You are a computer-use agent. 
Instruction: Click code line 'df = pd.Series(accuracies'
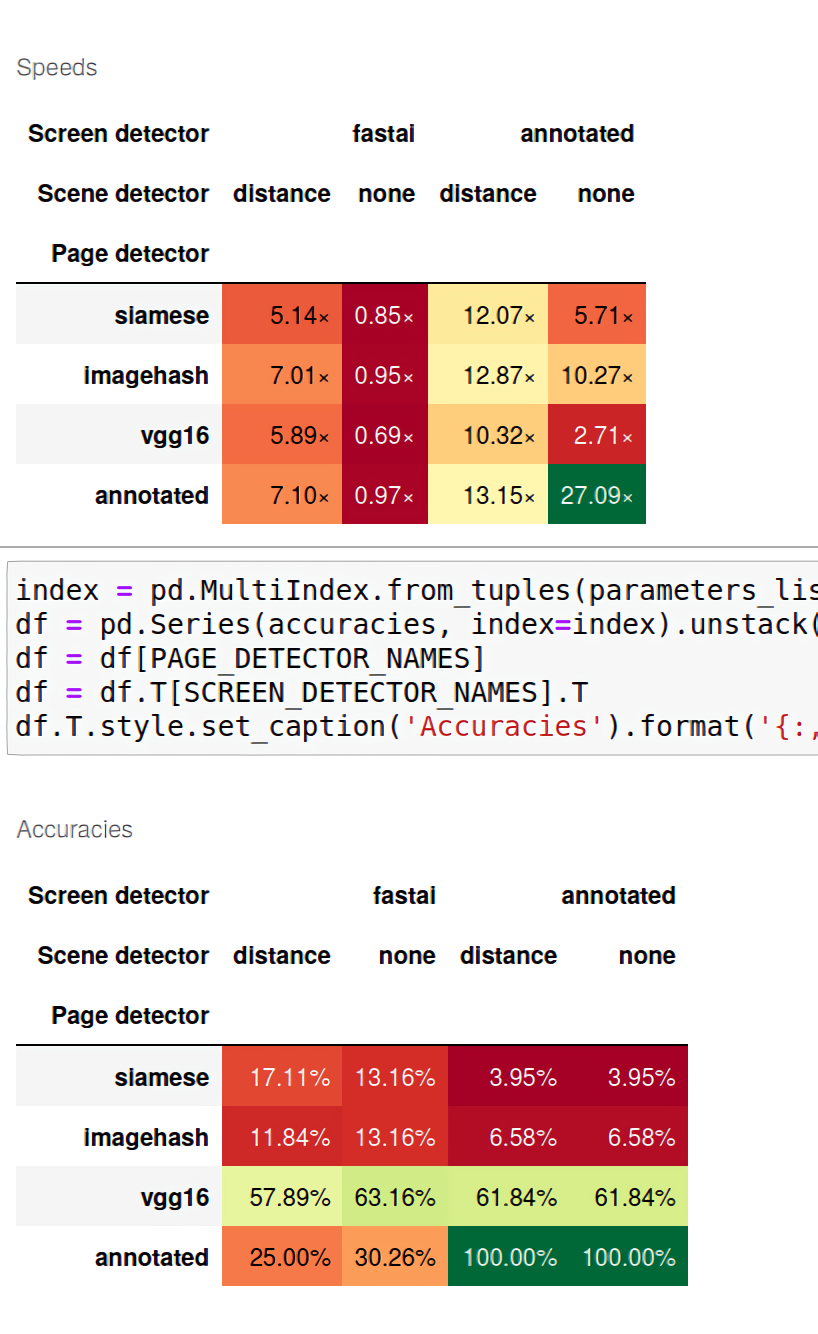coord(417,624)
